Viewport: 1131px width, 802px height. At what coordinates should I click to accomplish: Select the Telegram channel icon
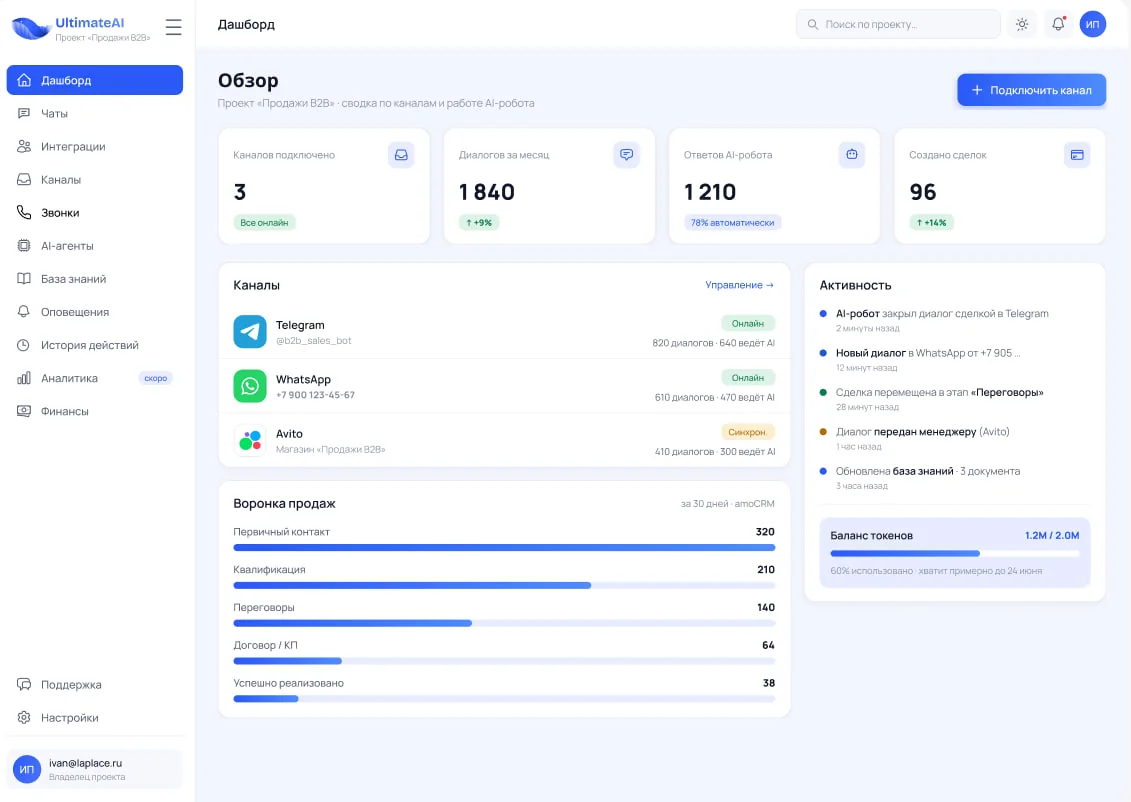click(x=250, y=332)
